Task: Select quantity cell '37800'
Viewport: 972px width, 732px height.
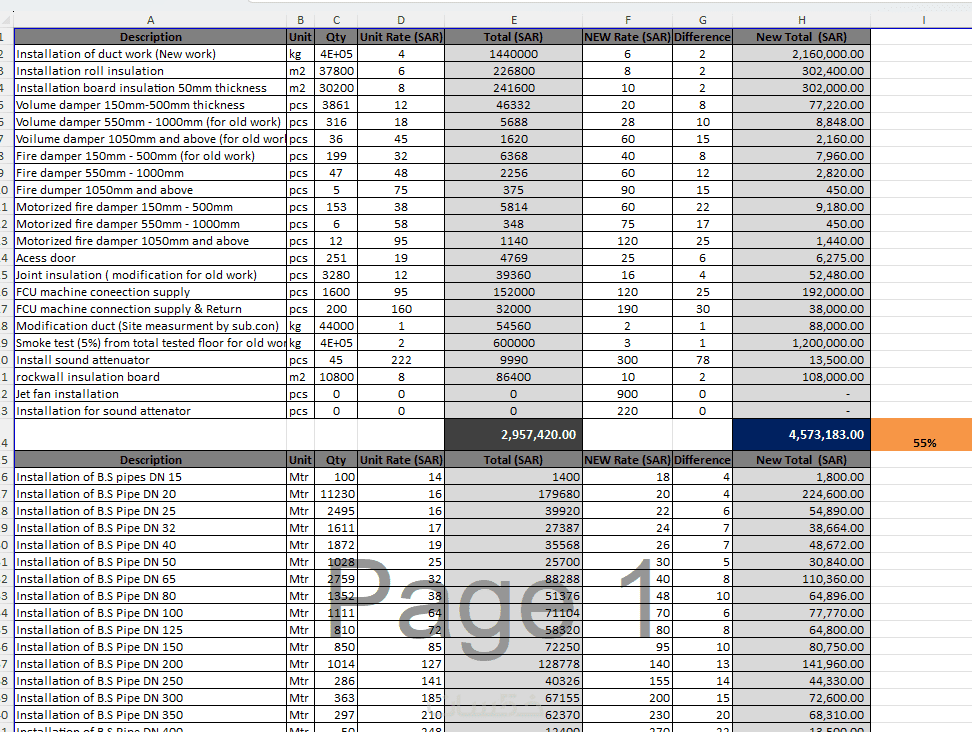Action: [336, 71]
